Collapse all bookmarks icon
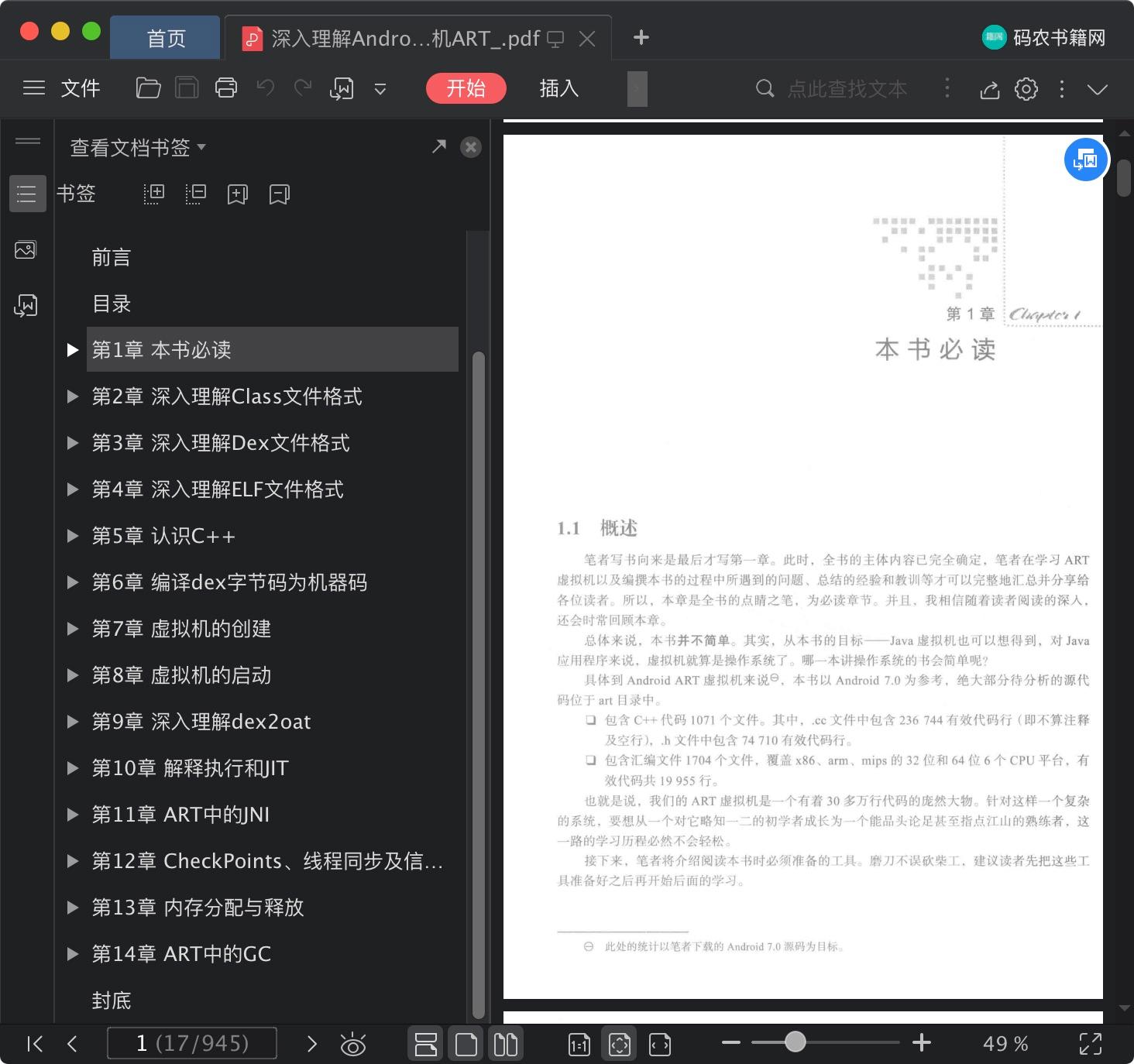The image size is (1134, 1064). [x=195, y=194]
